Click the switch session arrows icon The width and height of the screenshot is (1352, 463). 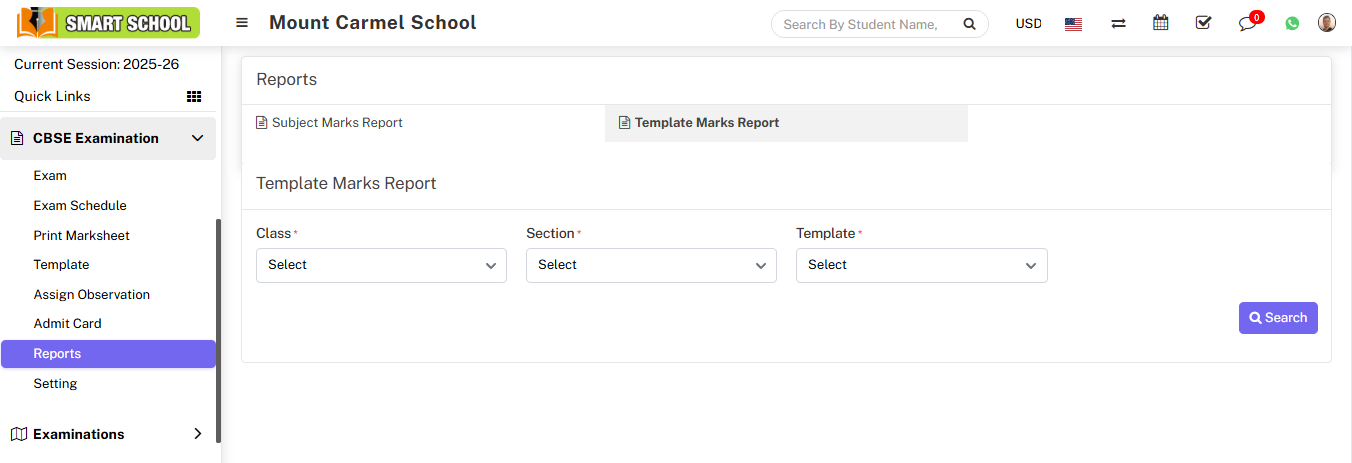click(x=1118, y=24)
